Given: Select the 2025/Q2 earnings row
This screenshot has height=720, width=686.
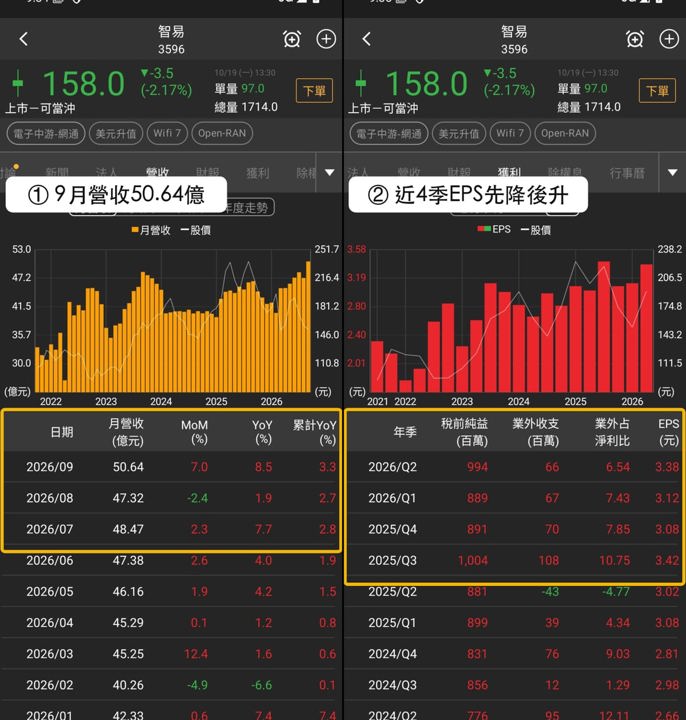Looking at the screenshot, I should (x=514, y=591).
